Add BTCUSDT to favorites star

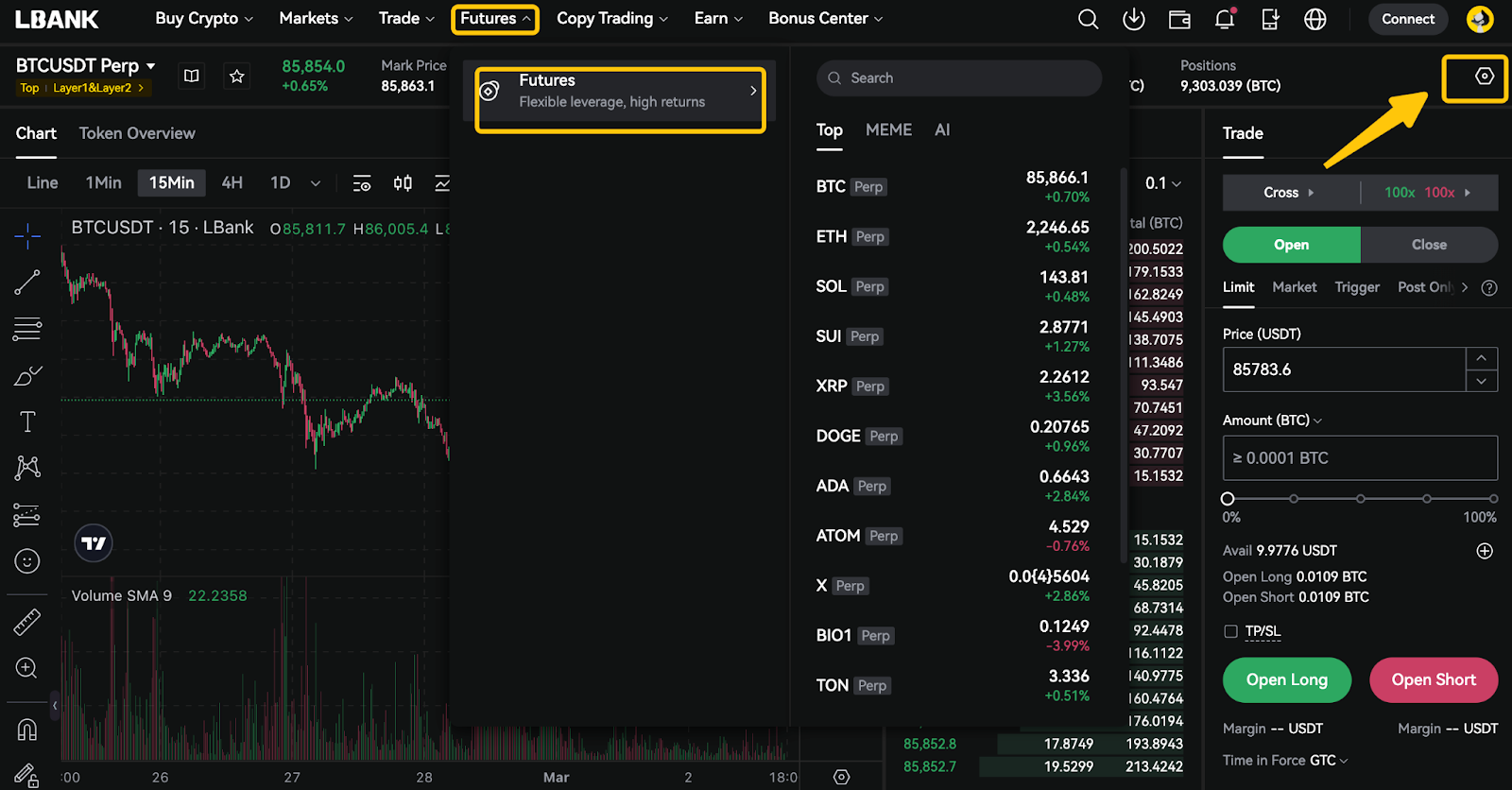pyautogui.click(x=237, y=76)
